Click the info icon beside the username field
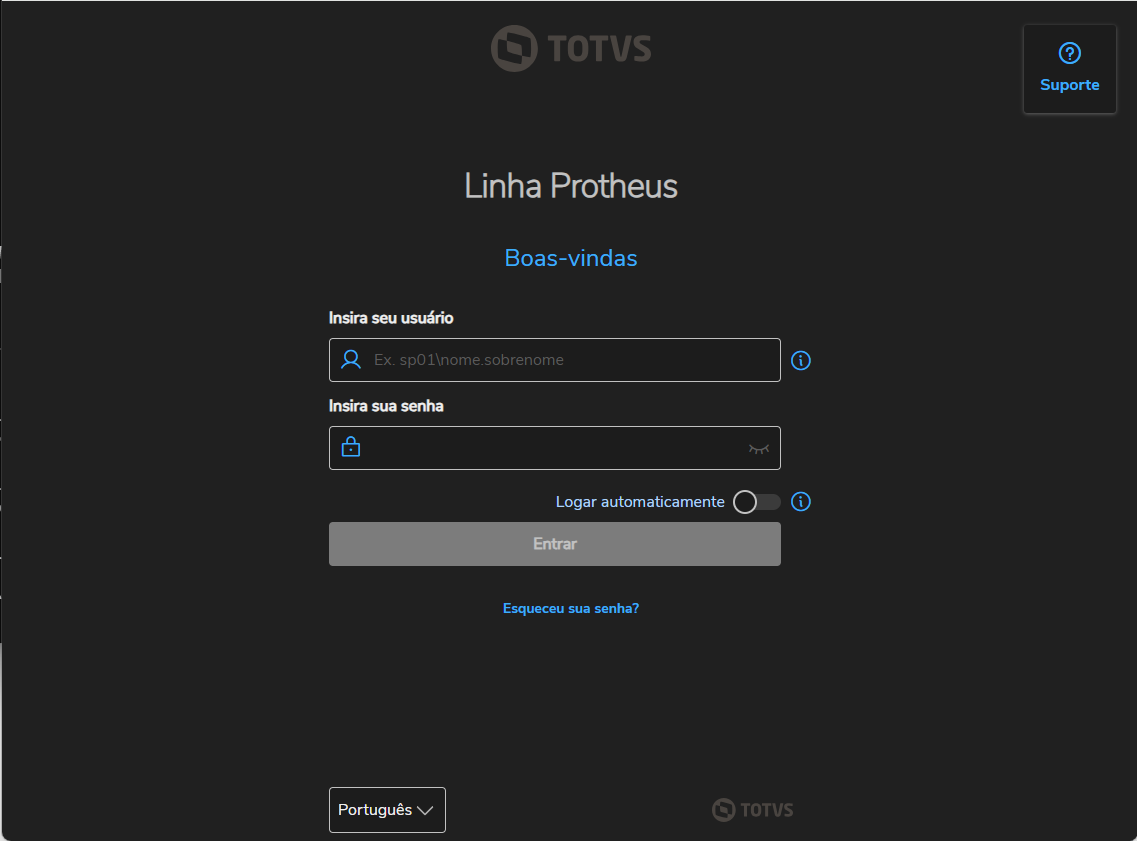1137x841 pixels. 801,360
